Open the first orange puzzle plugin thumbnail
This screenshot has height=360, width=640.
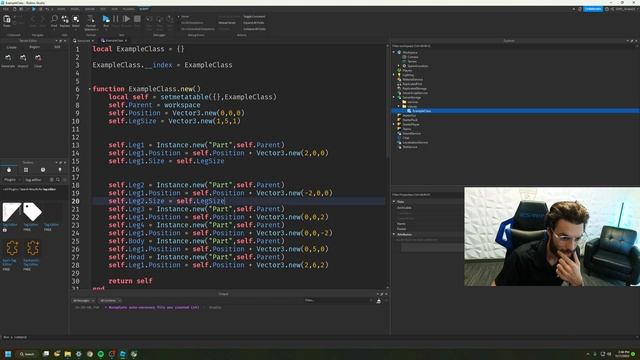pos(12,248)
